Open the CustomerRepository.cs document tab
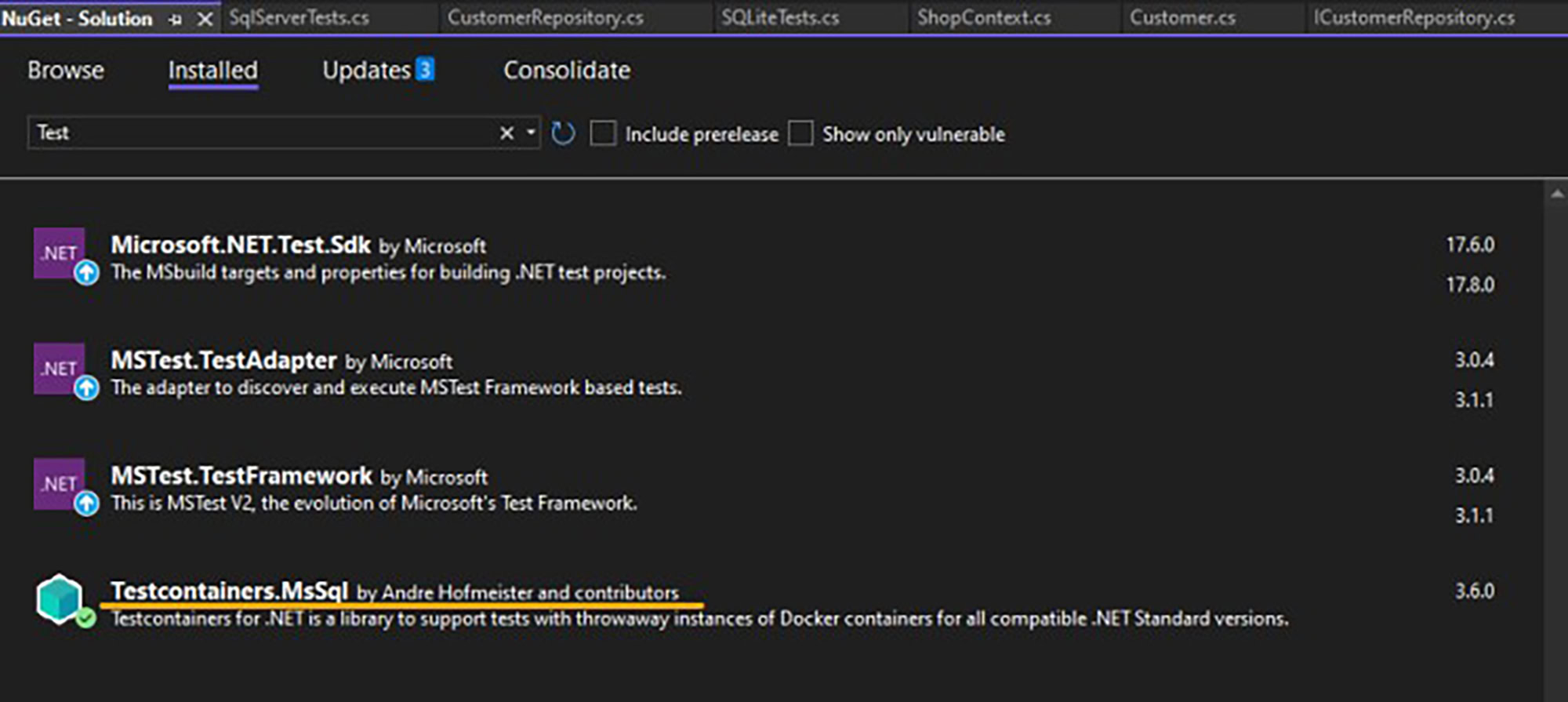 [546, 18]
